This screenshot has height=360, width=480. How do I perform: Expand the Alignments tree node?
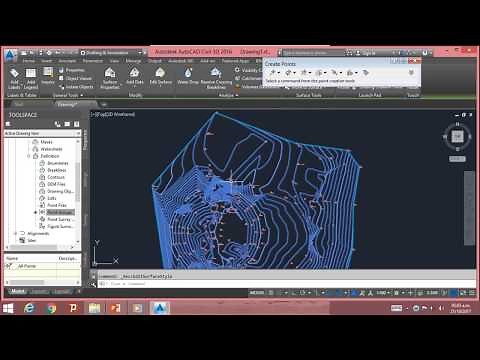15,233
